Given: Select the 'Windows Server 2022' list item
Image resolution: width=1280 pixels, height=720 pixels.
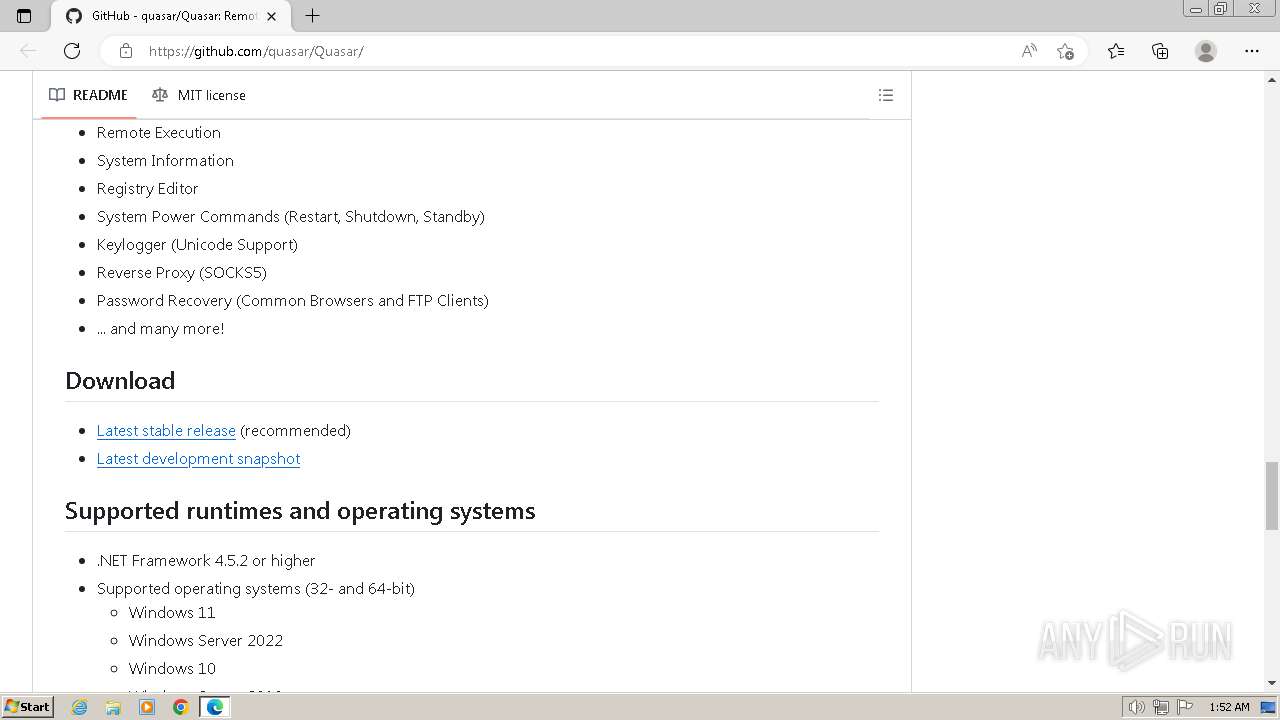Looking at the screenshot, I should pyautogui.click(x=206, y=641).
